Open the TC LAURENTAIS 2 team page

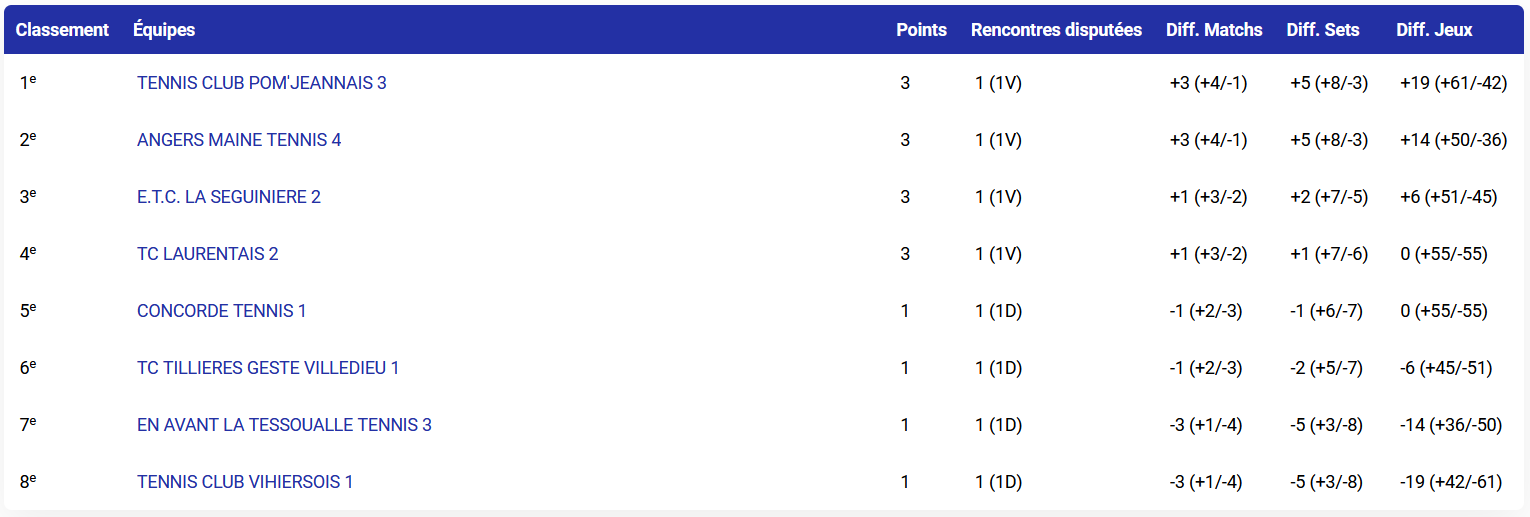[208, 254]
